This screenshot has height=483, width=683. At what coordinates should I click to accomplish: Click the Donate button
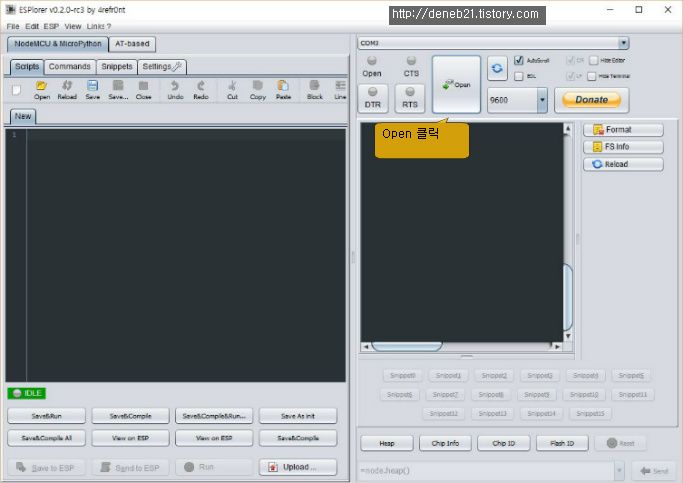click(x=592, y=100)
